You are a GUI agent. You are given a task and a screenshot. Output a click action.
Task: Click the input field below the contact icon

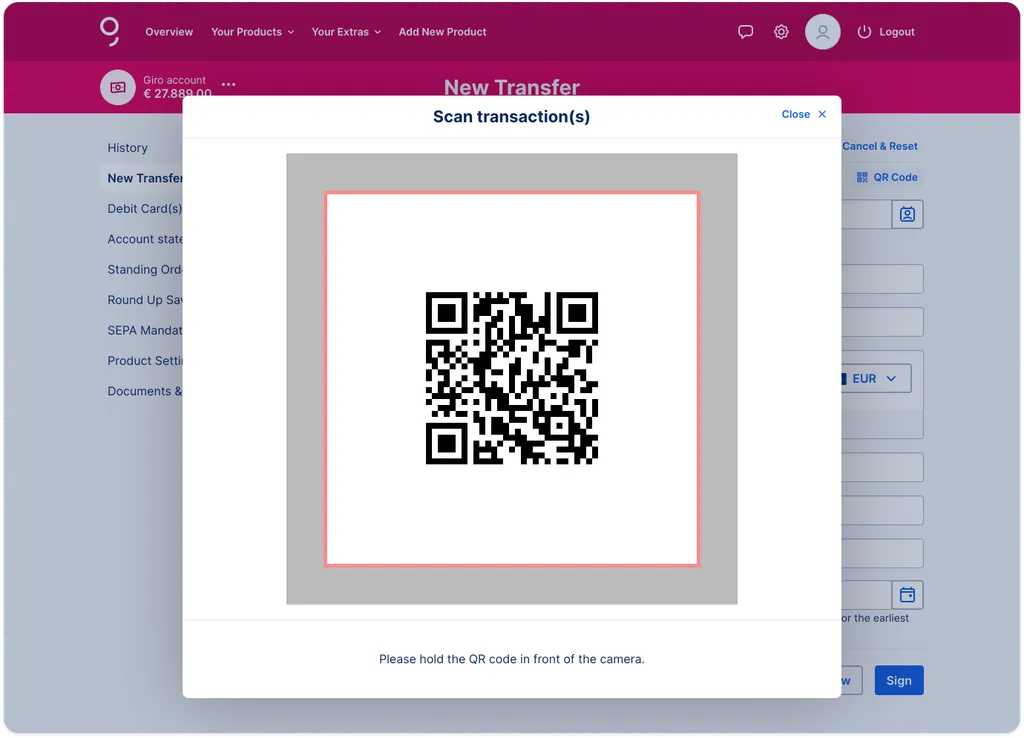tap(882, 279)
